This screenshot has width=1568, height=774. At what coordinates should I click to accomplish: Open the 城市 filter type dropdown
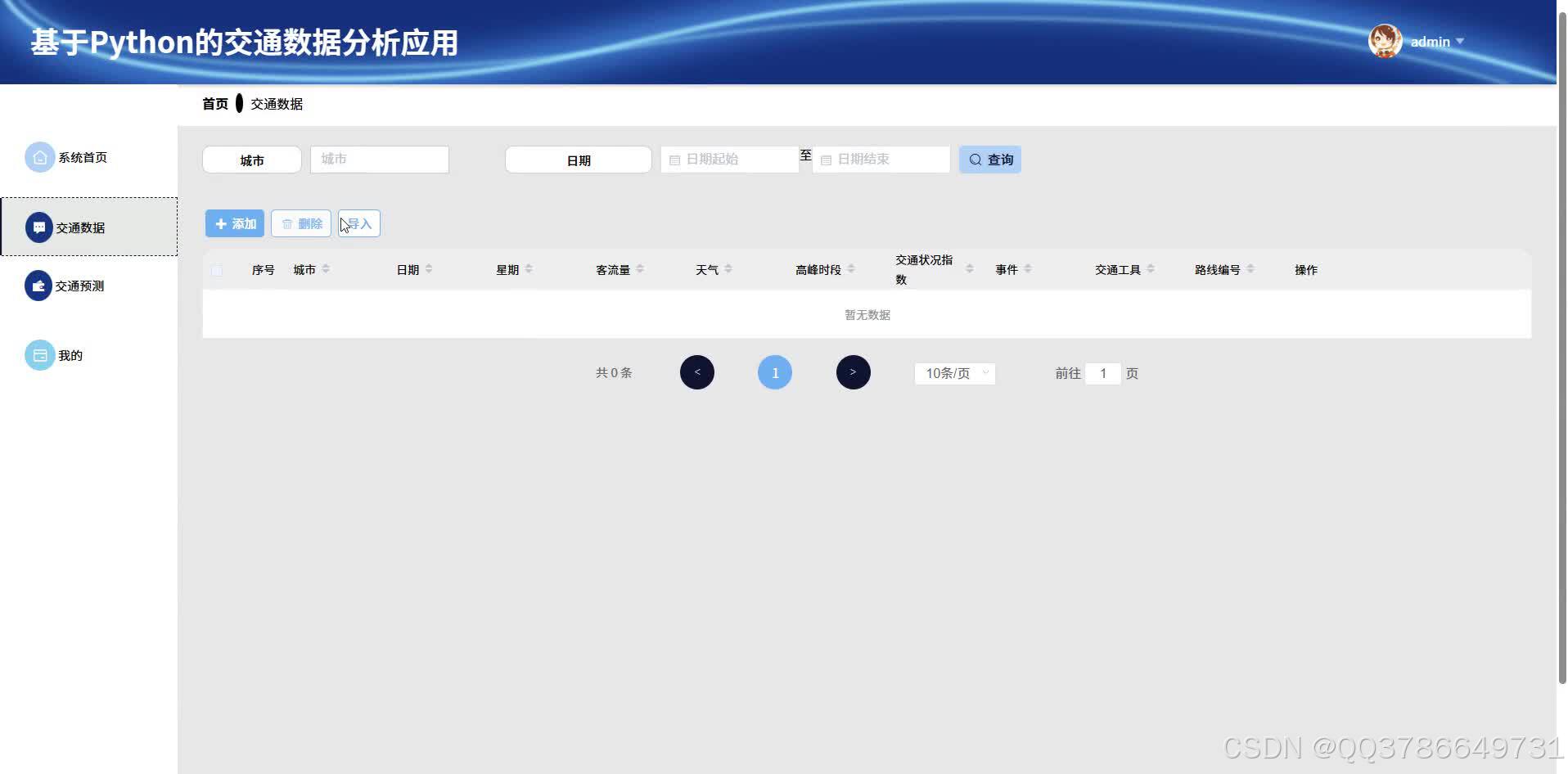coord(251,160)
